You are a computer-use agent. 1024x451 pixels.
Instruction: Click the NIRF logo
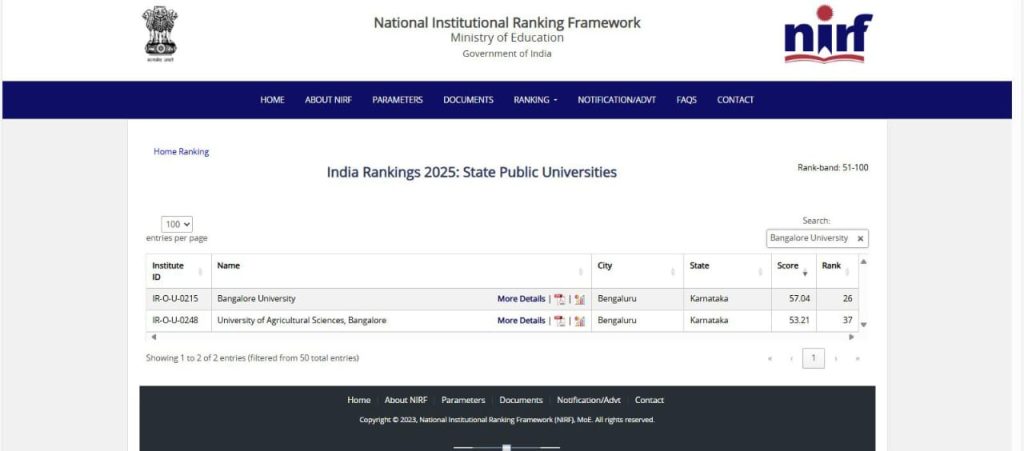828,35
